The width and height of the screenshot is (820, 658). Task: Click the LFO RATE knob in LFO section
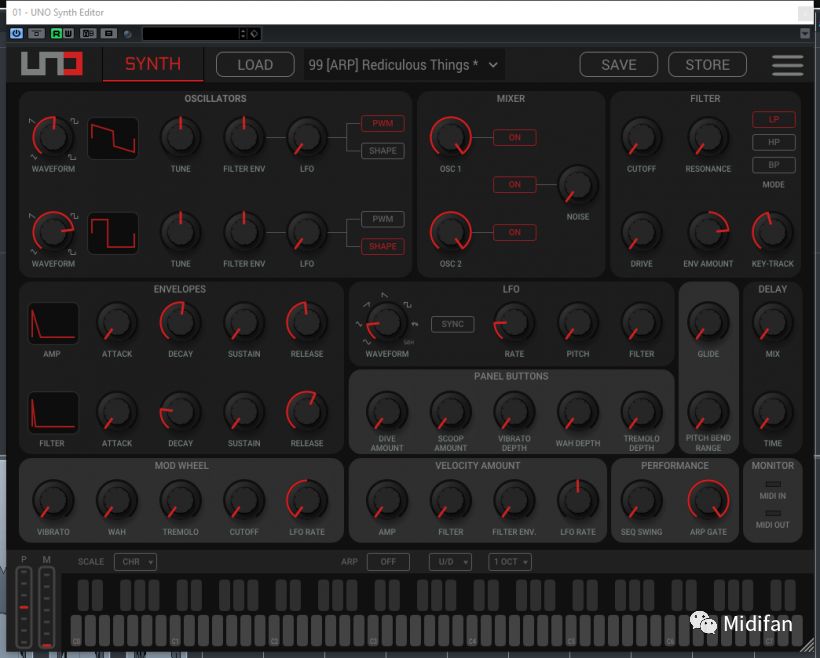click(x=514, y=322)
